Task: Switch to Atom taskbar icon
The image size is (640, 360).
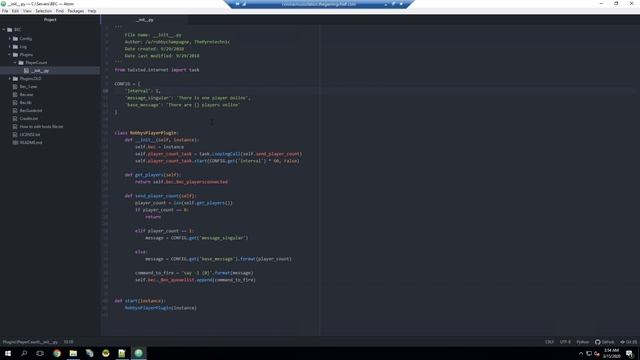Action: click(138, 353)
